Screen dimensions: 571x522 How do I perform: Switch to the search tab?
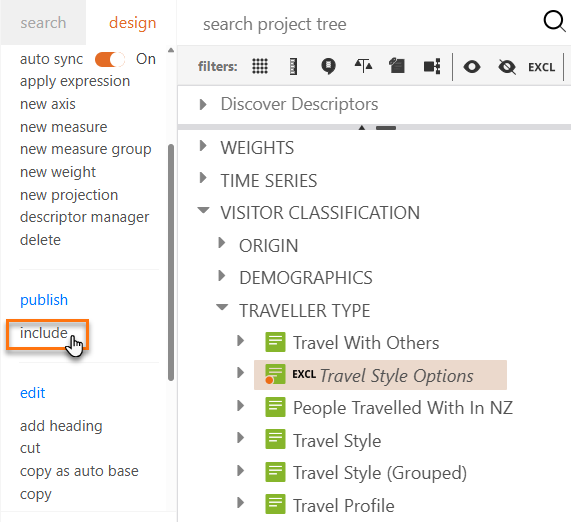[43, 23]
